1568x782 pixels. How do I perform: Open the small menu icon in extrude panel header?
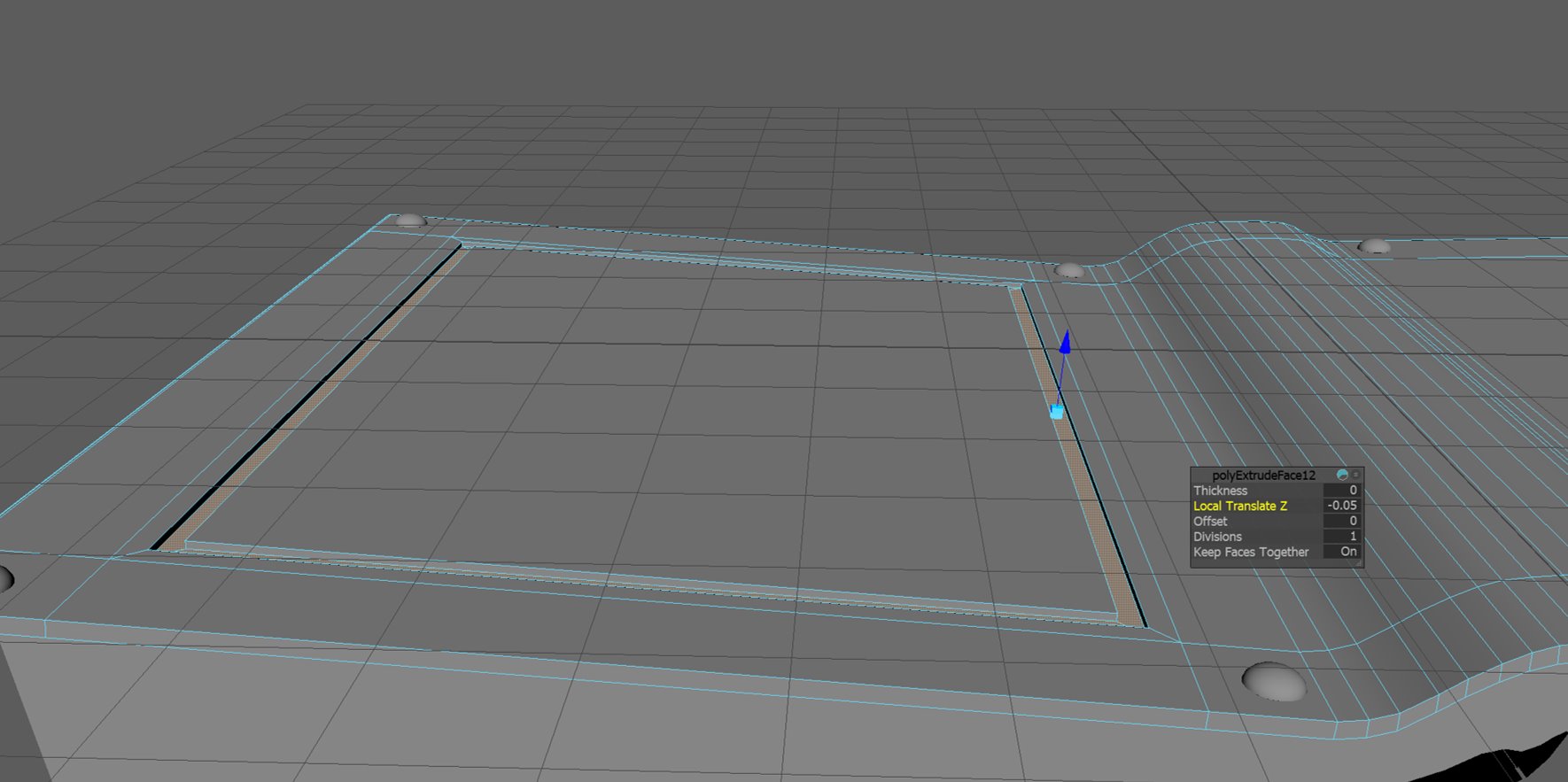coord(1355,476)
